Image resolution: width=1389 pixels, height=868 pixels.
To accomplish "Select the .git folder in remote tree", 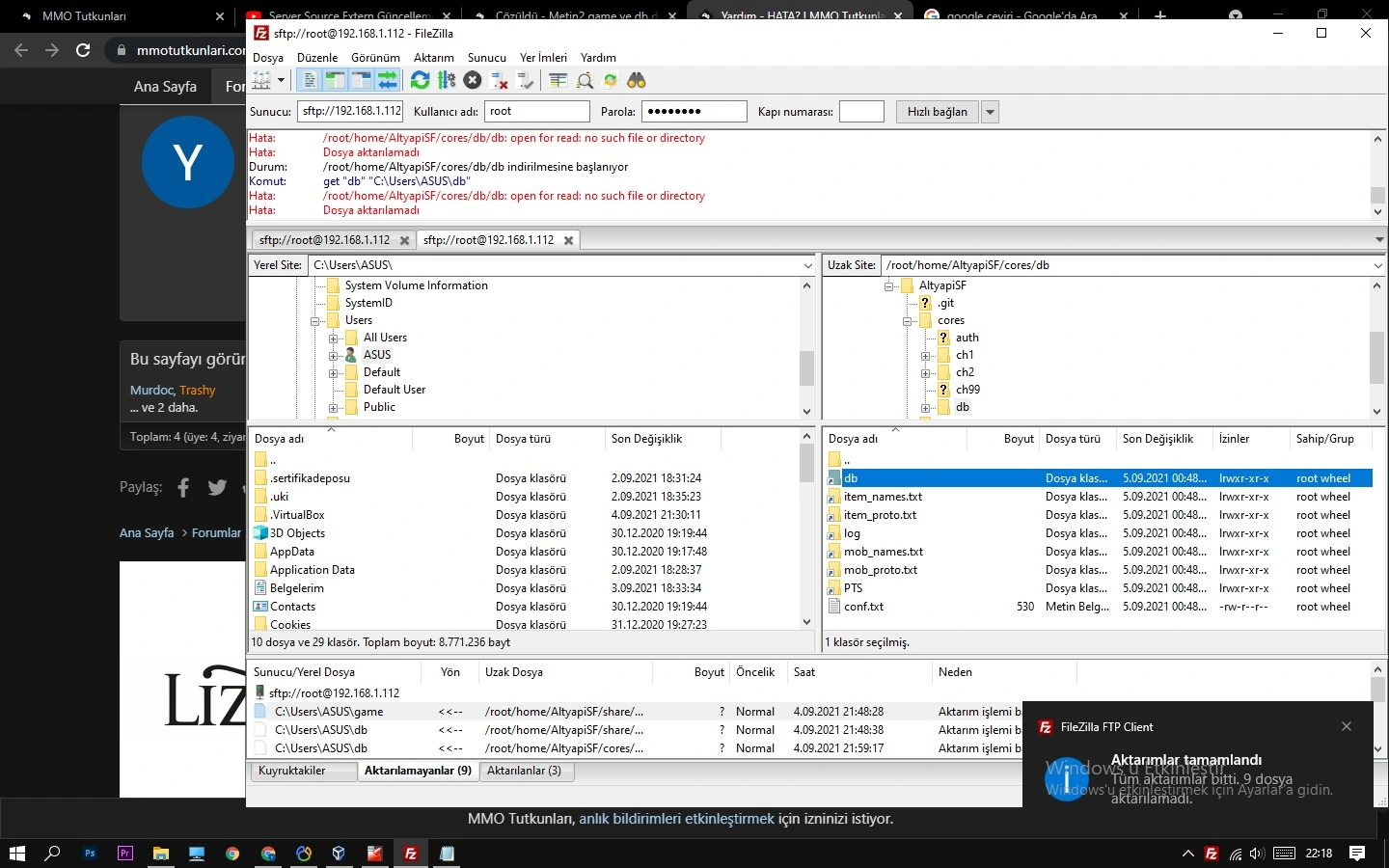I will click(945, 303).
